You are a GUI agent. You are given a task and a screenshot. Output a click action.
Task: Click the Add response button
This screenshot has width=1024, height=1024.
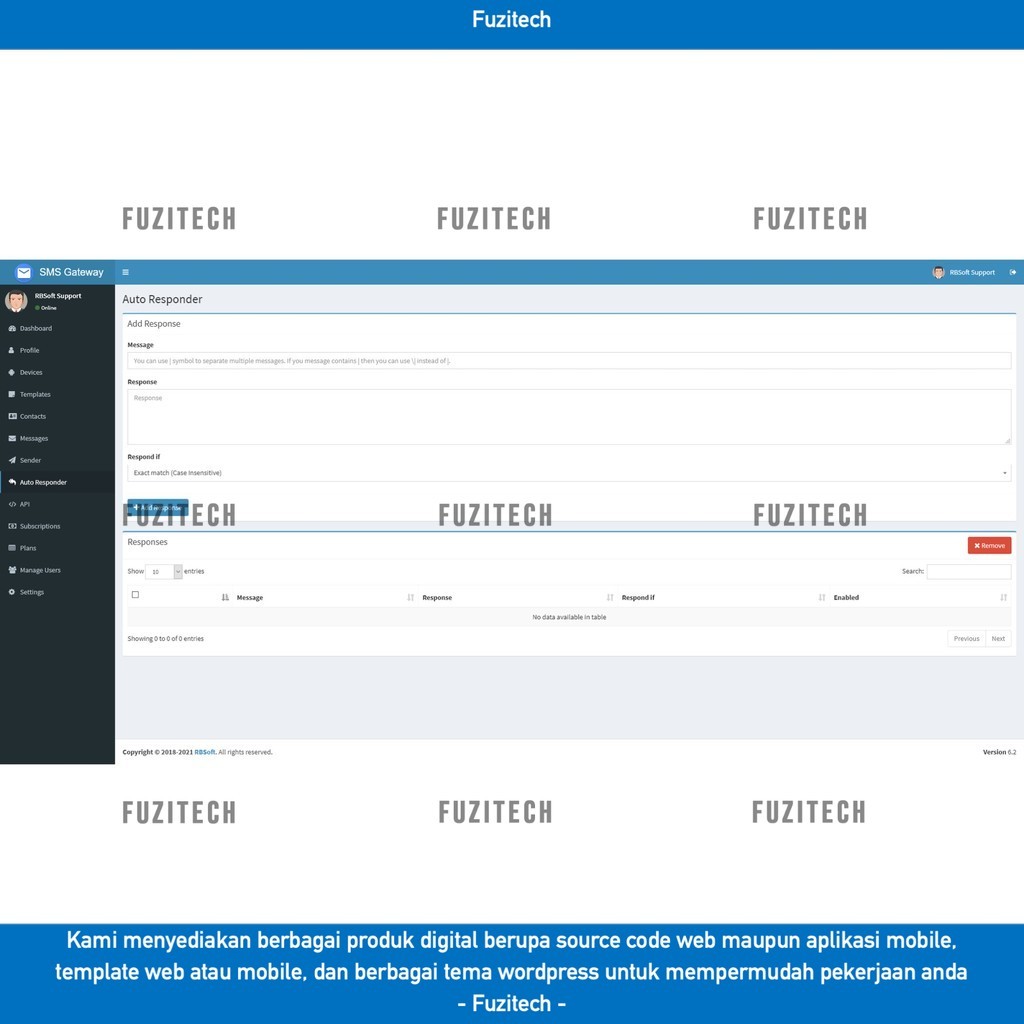point(158,507)
